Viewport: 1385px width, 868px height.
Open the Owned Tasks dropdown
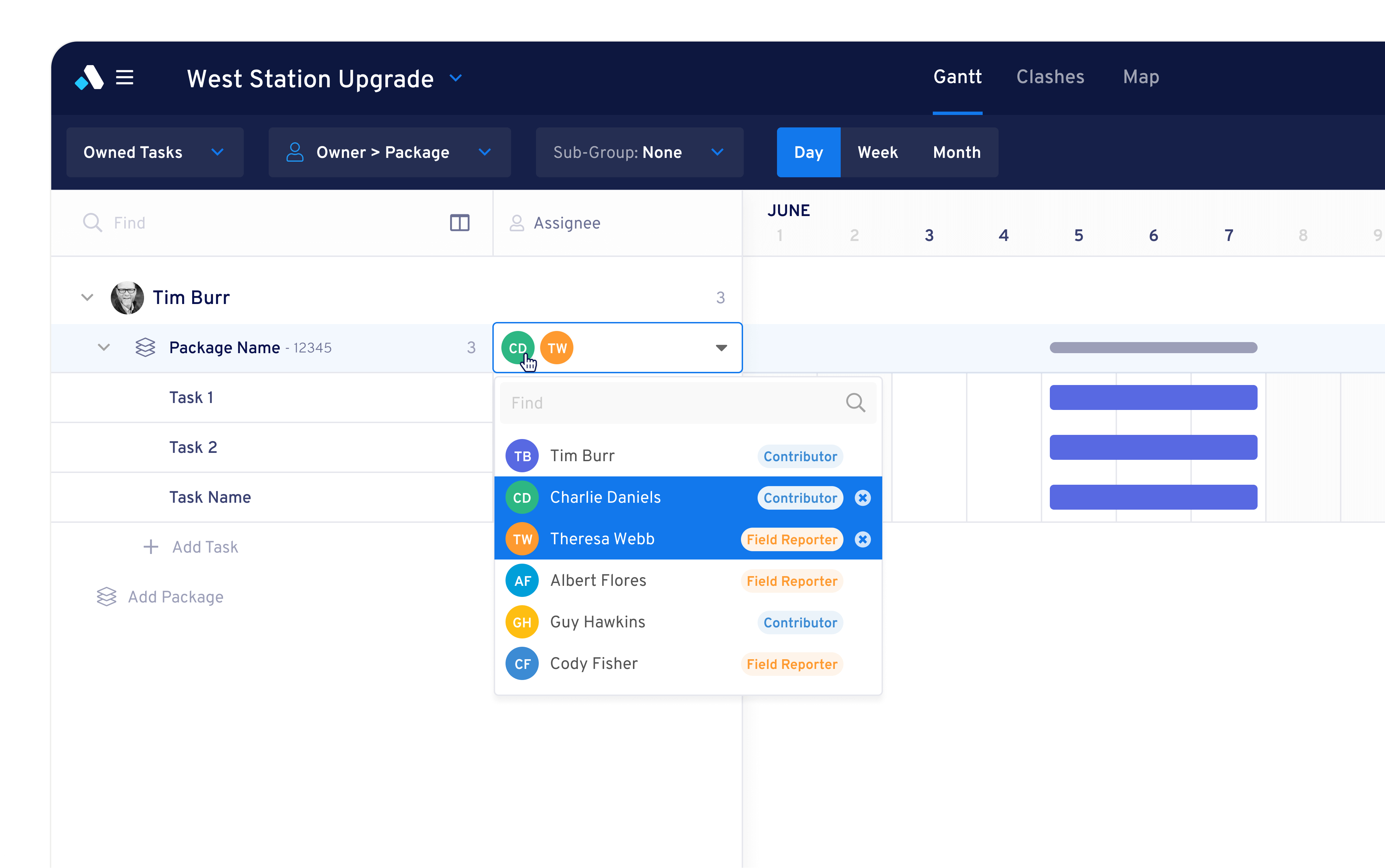(x=154, y=152)
